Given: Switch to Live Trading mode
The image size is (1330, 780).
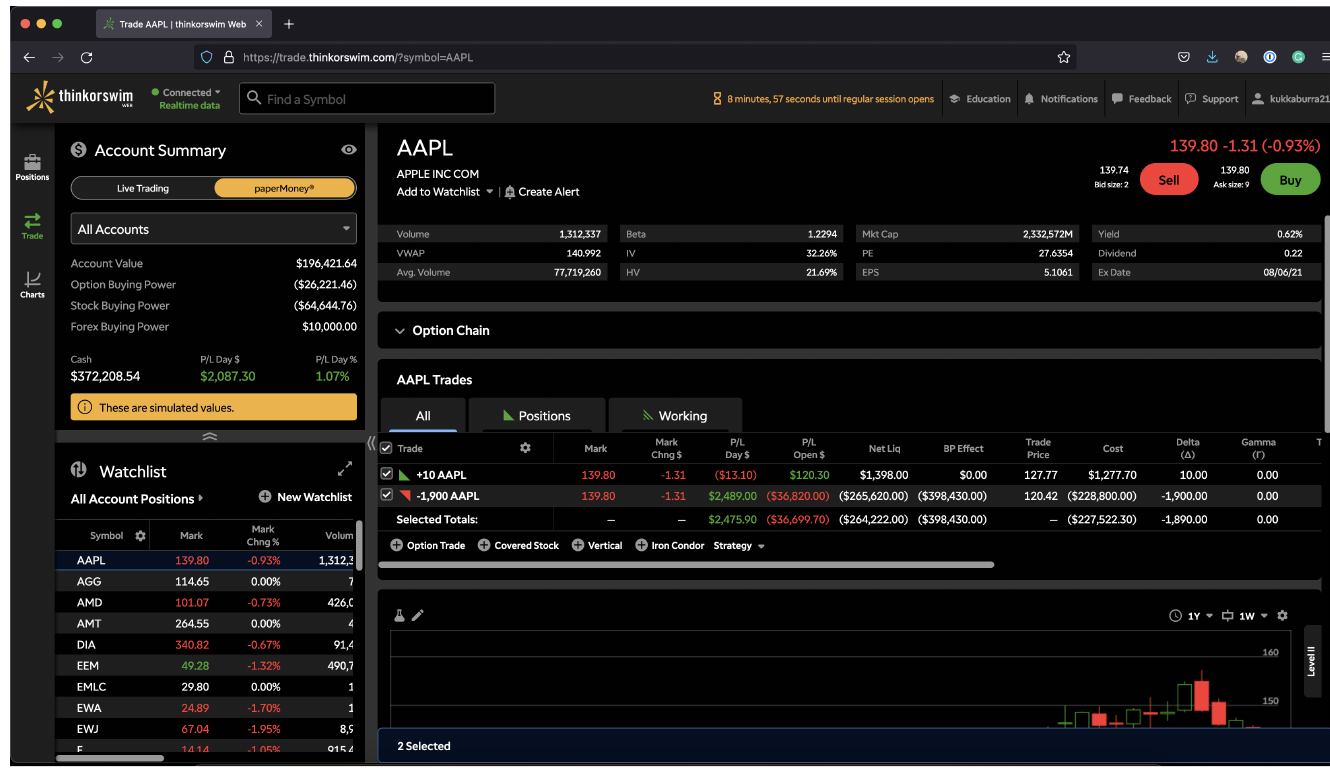Looking at the screenshot, I should (143, 188).
